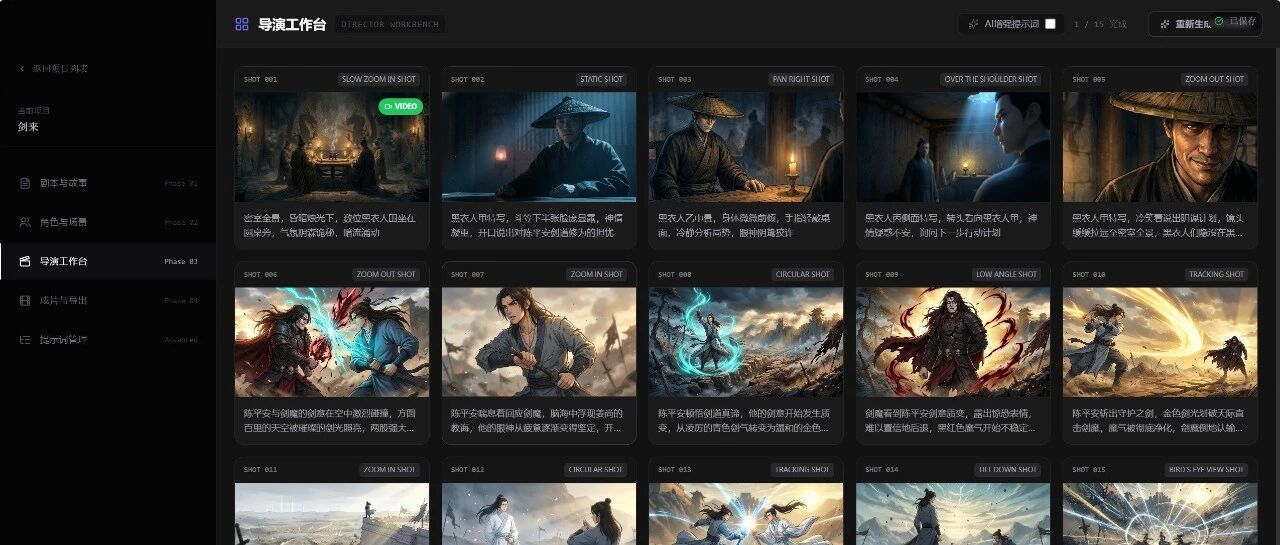Click the 1 / 15 完成 progress text
Viewport: 1280px width, 545px height.
pyautogui.click(x=1100, y=24)
